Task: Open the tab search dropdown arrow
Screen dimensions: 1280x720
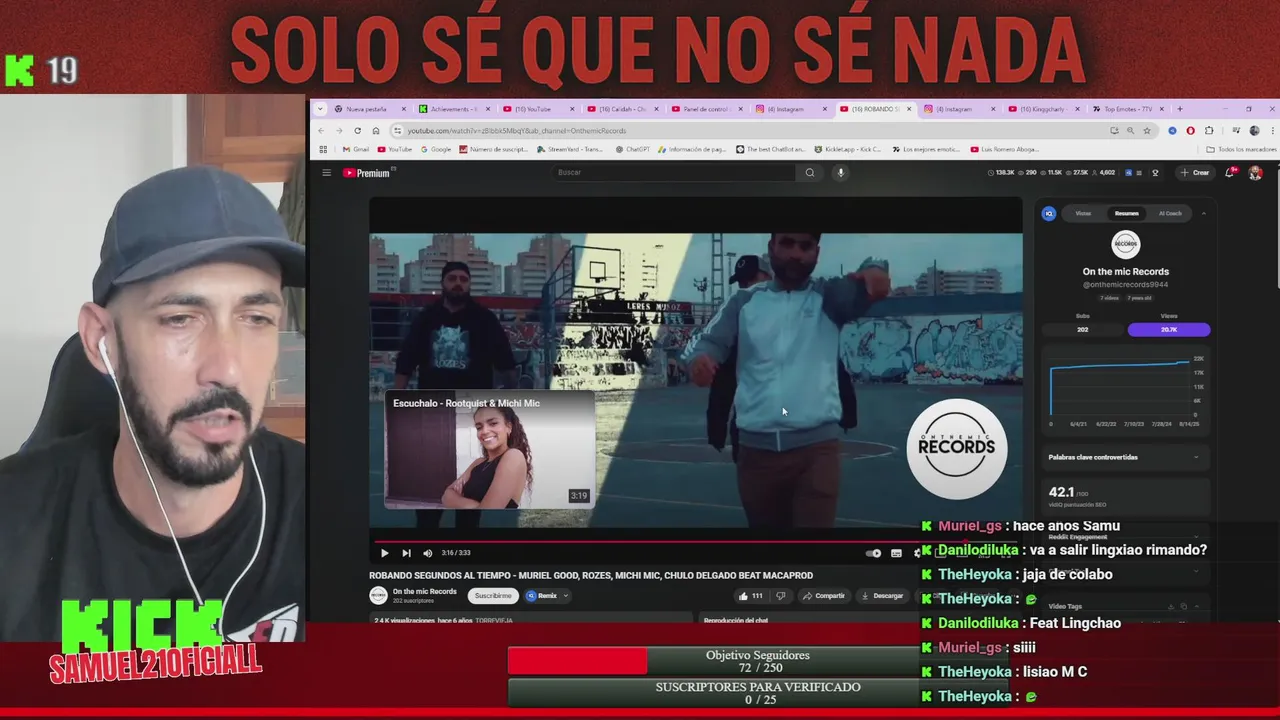Action: [320, 109]
